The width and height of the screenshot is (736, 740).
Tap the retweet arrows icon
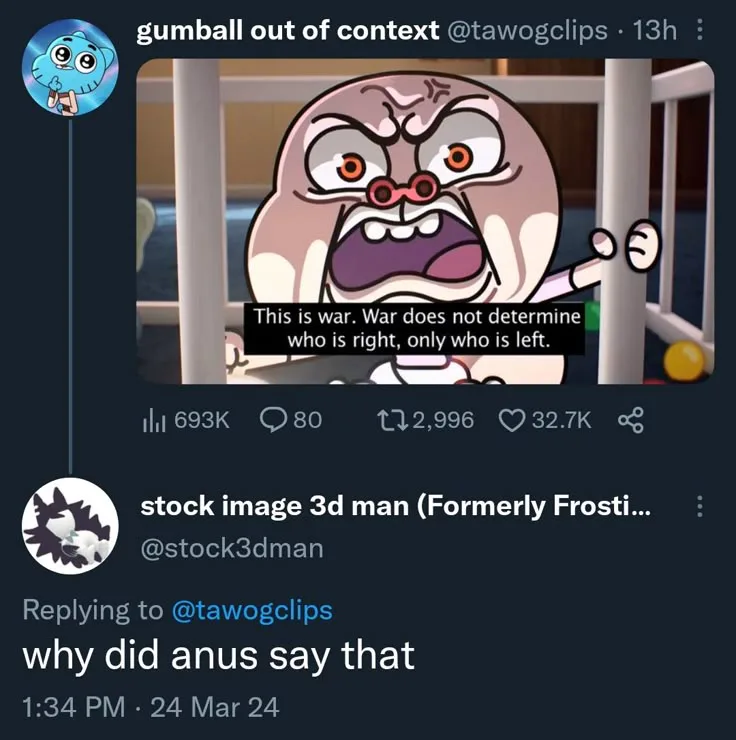pos(392,420)
